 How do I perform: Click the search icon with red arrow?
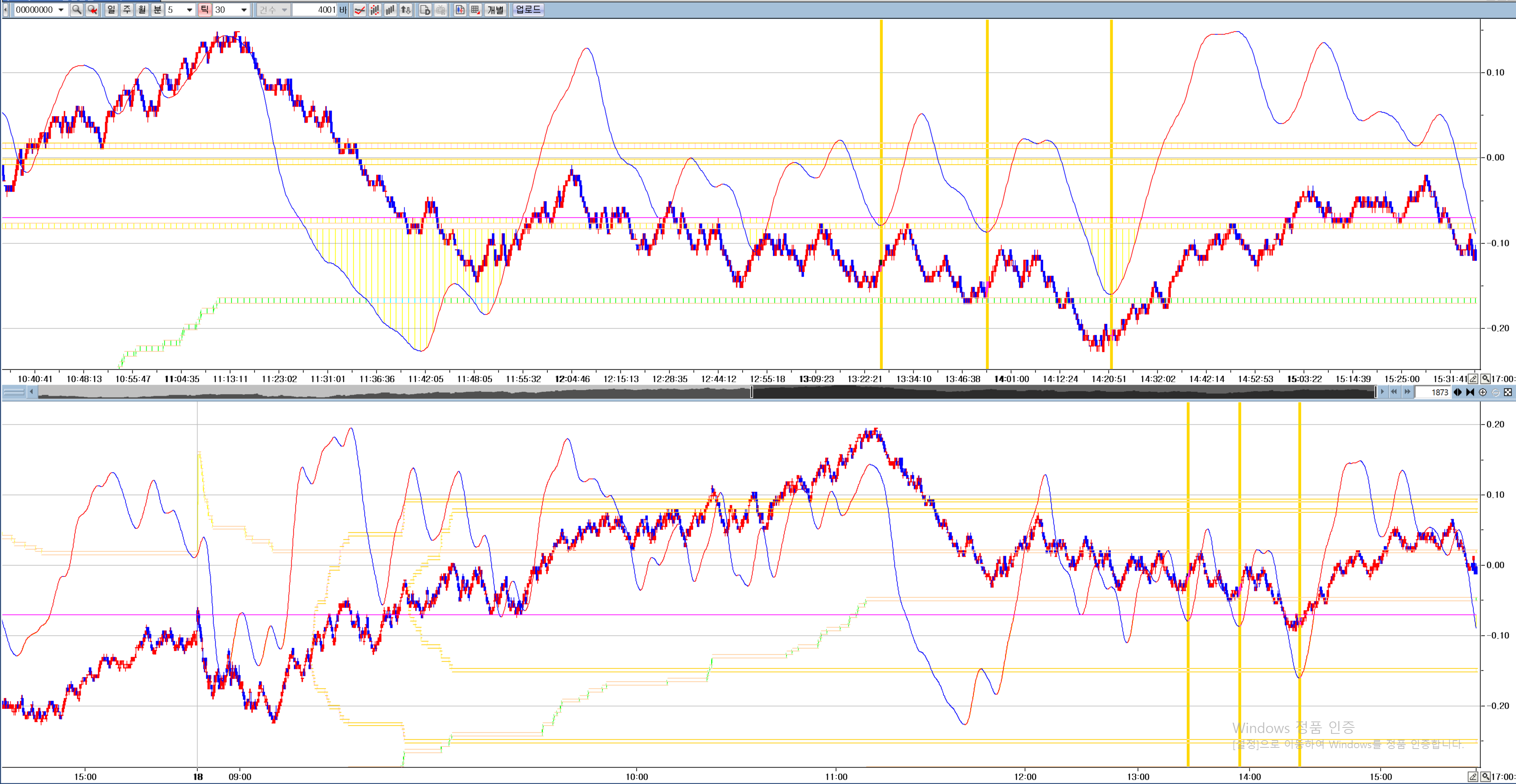(x=92, y=10)
